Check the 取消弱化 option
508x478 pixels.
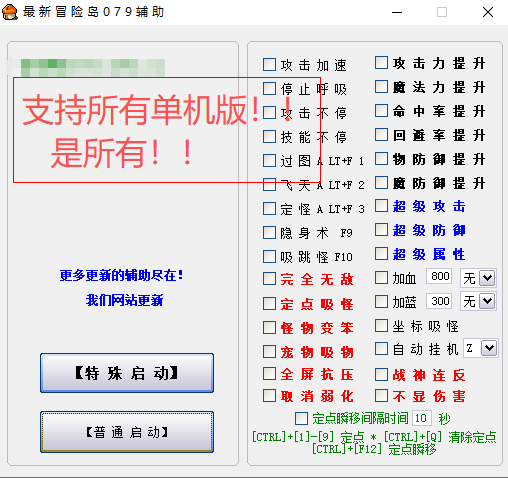[x=269, y=396]
